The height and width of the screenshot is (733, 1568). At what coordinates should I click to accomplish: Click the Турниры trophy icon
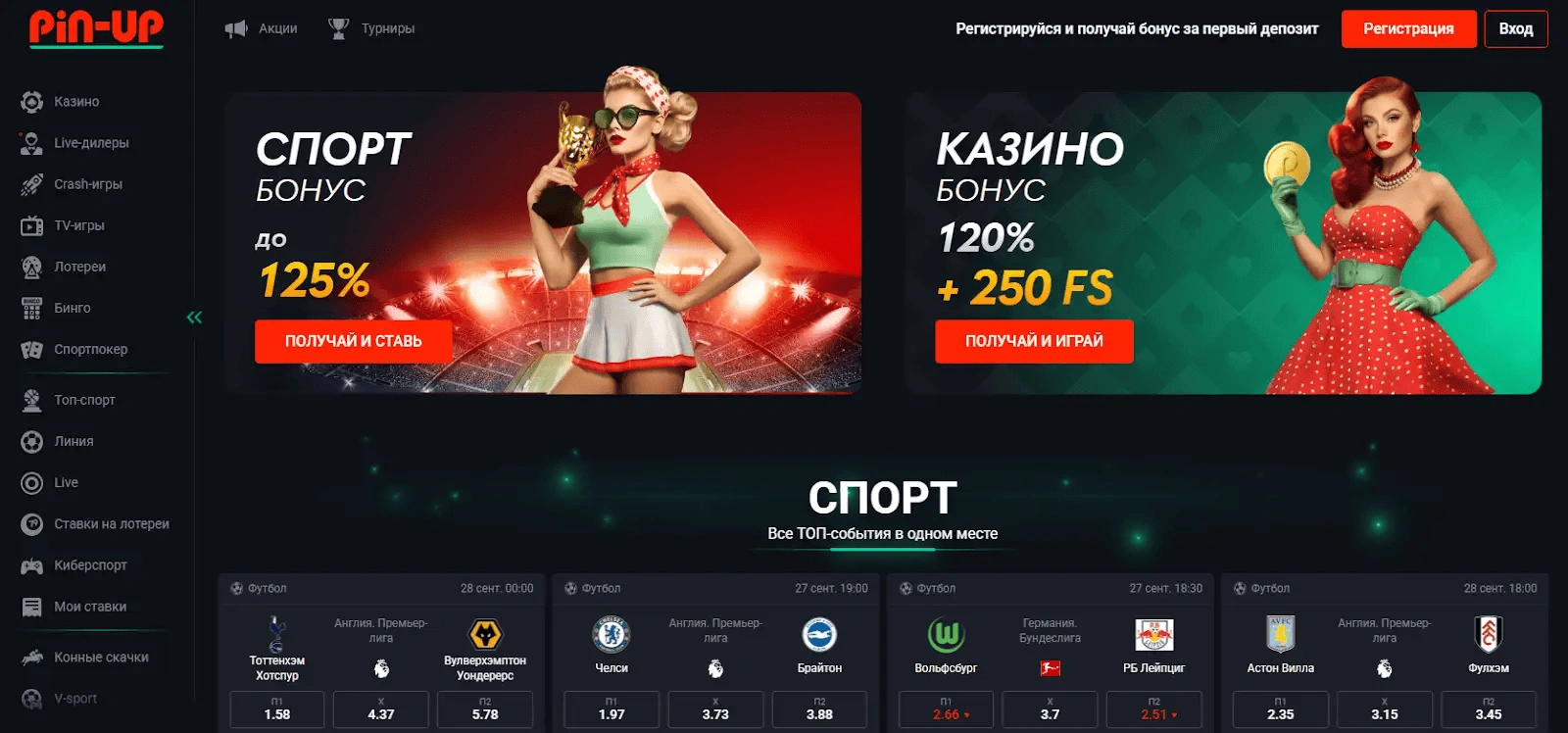pyautogui.click(x=338, y=28)
